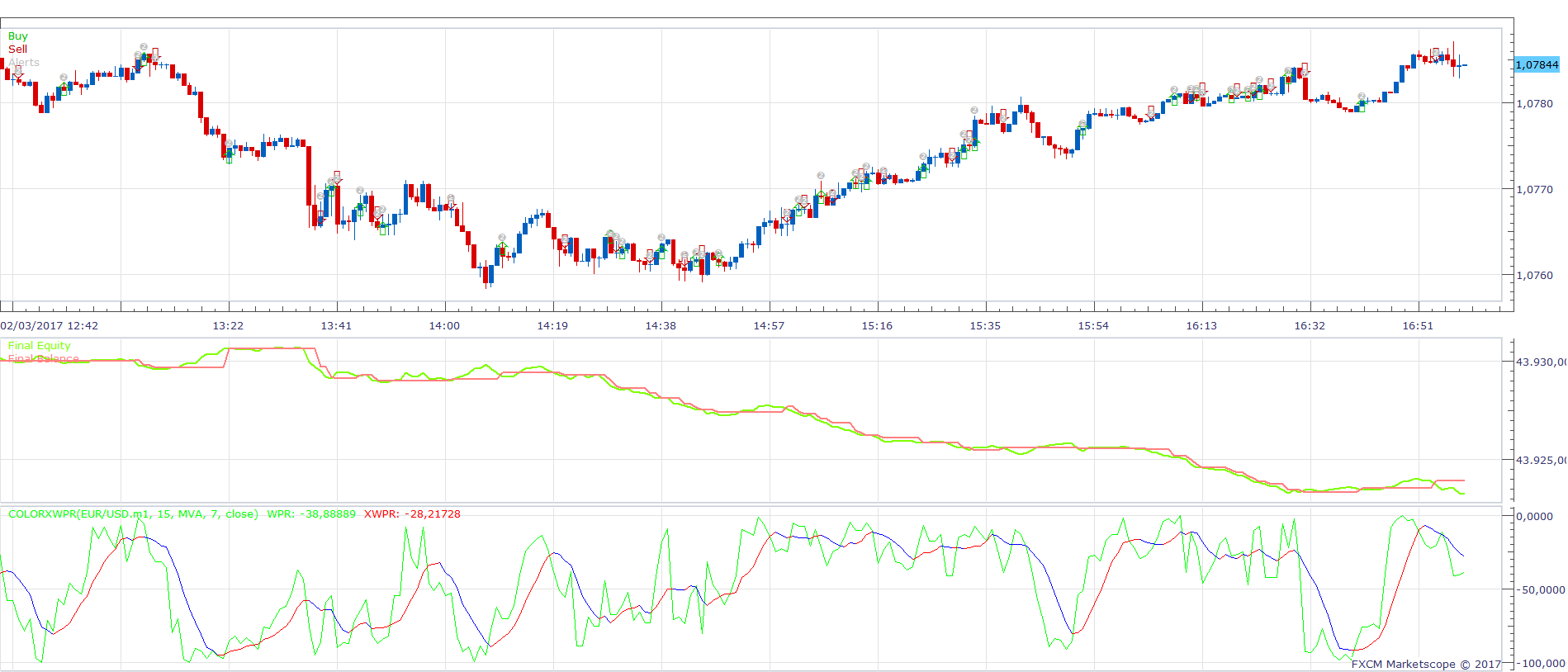Click the red Sell legend label

coord(17,50)
